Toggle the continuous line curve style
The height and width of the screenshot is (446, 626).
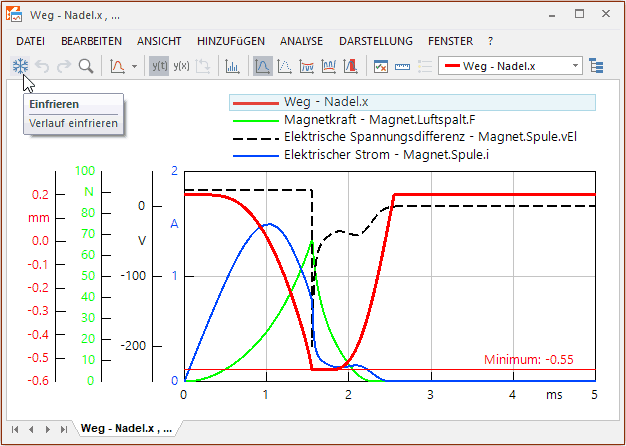pos(262,67)
